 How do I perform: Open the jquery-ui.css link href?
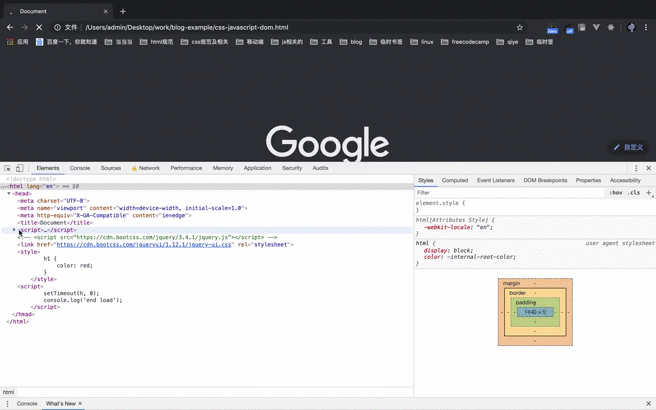point(144,244)
